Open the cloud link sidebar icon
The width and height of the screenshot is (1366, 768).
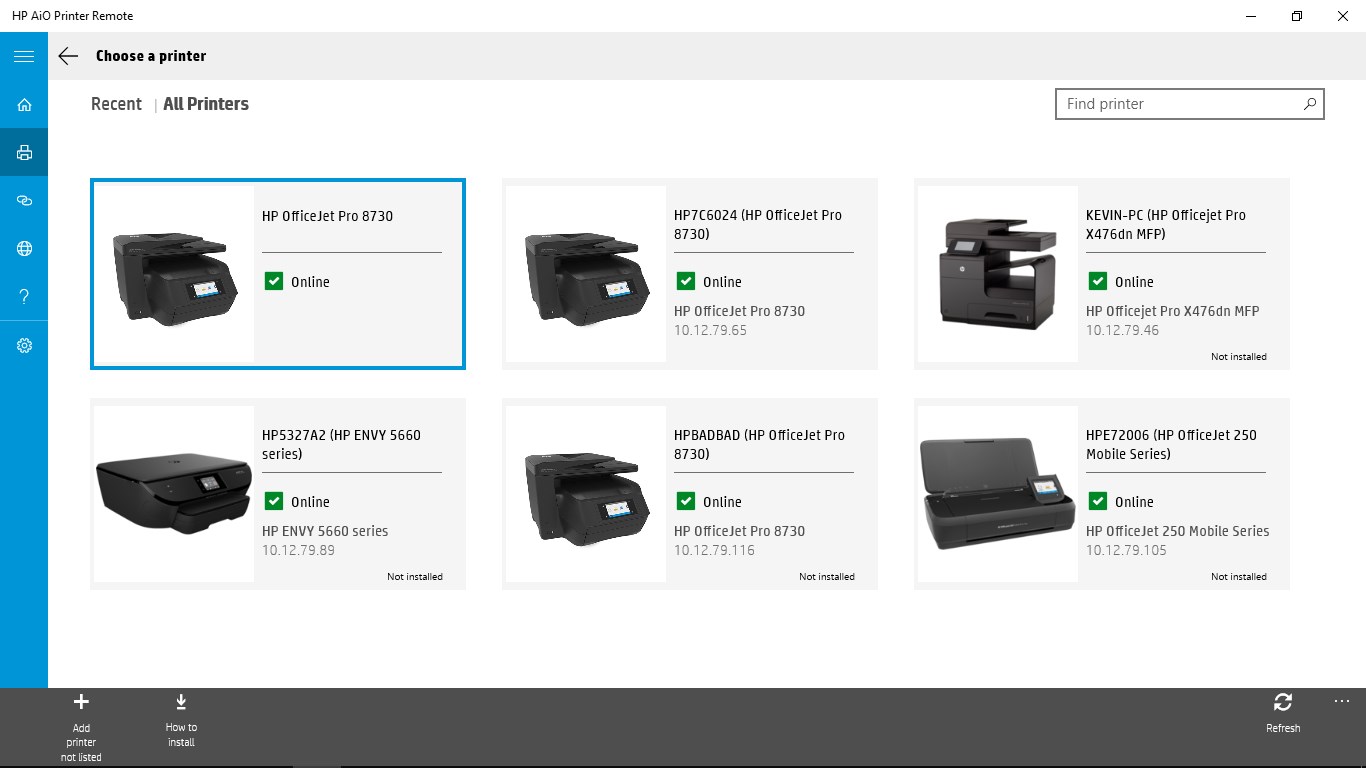click(24, 201)
